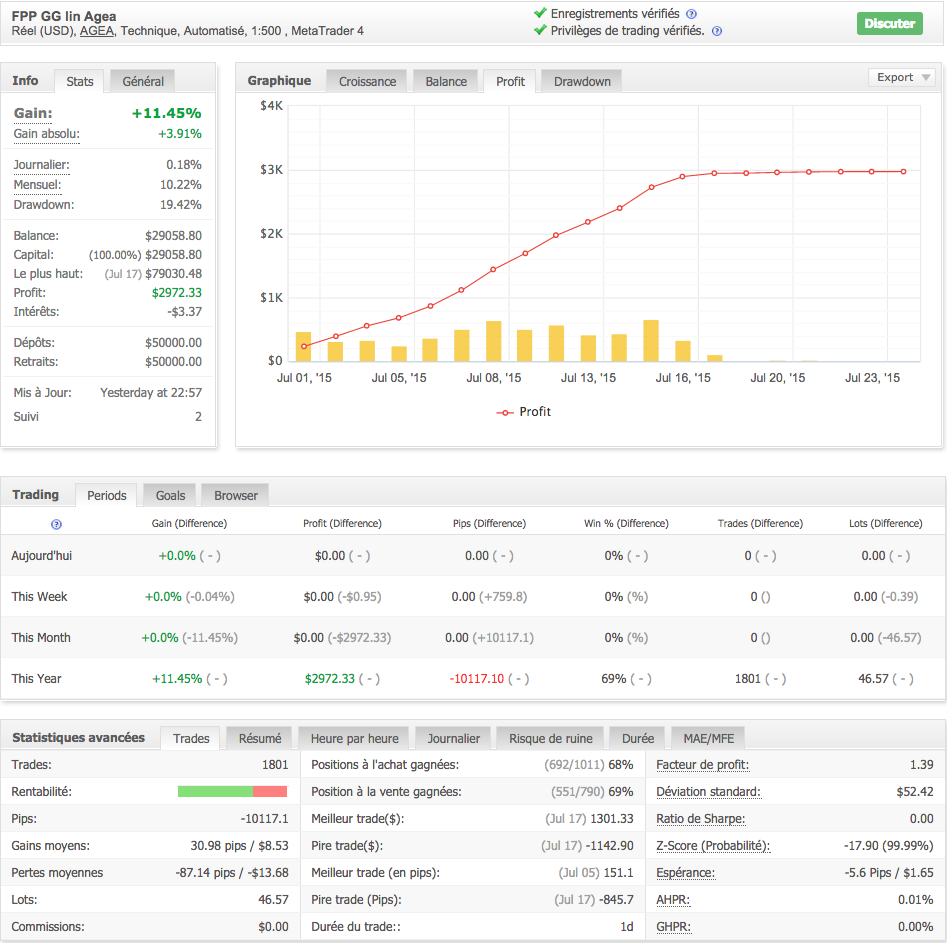The width and height of the screenshot is (947, 943).
Task: Switch to the Goals trading tab
Action: tap(170, 495)
